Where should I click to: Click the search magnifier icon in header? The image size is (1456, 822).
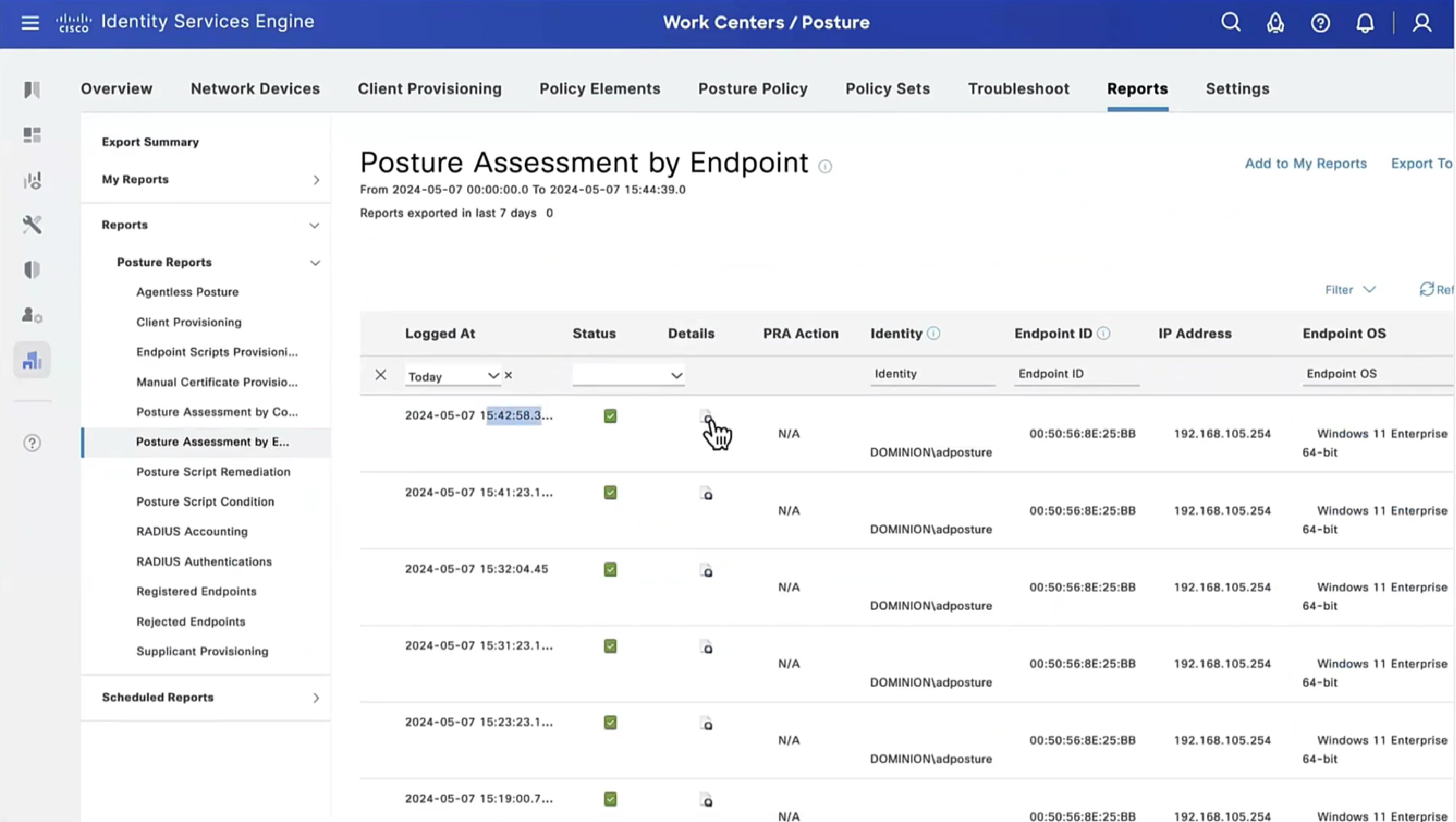pyautogui.click(x=1230, y=23)
